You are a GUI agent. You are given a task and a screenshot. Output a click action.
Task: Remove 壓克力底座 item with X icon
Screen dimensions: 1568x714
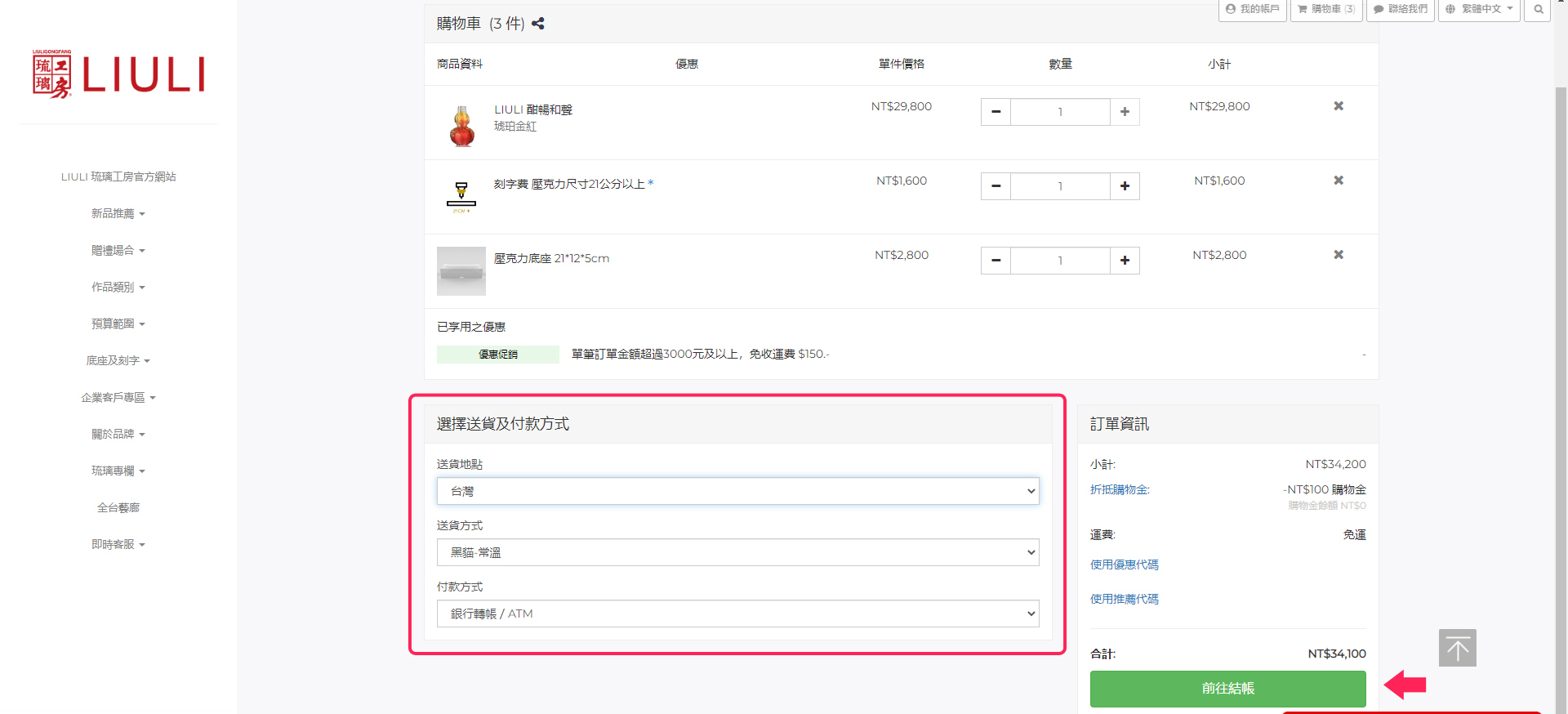pyautogui.click(x=1338, y=255)
